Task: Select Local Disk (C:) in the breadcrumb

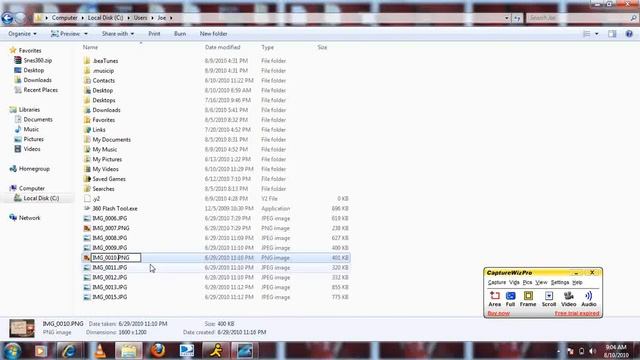Action: point(105,18)
